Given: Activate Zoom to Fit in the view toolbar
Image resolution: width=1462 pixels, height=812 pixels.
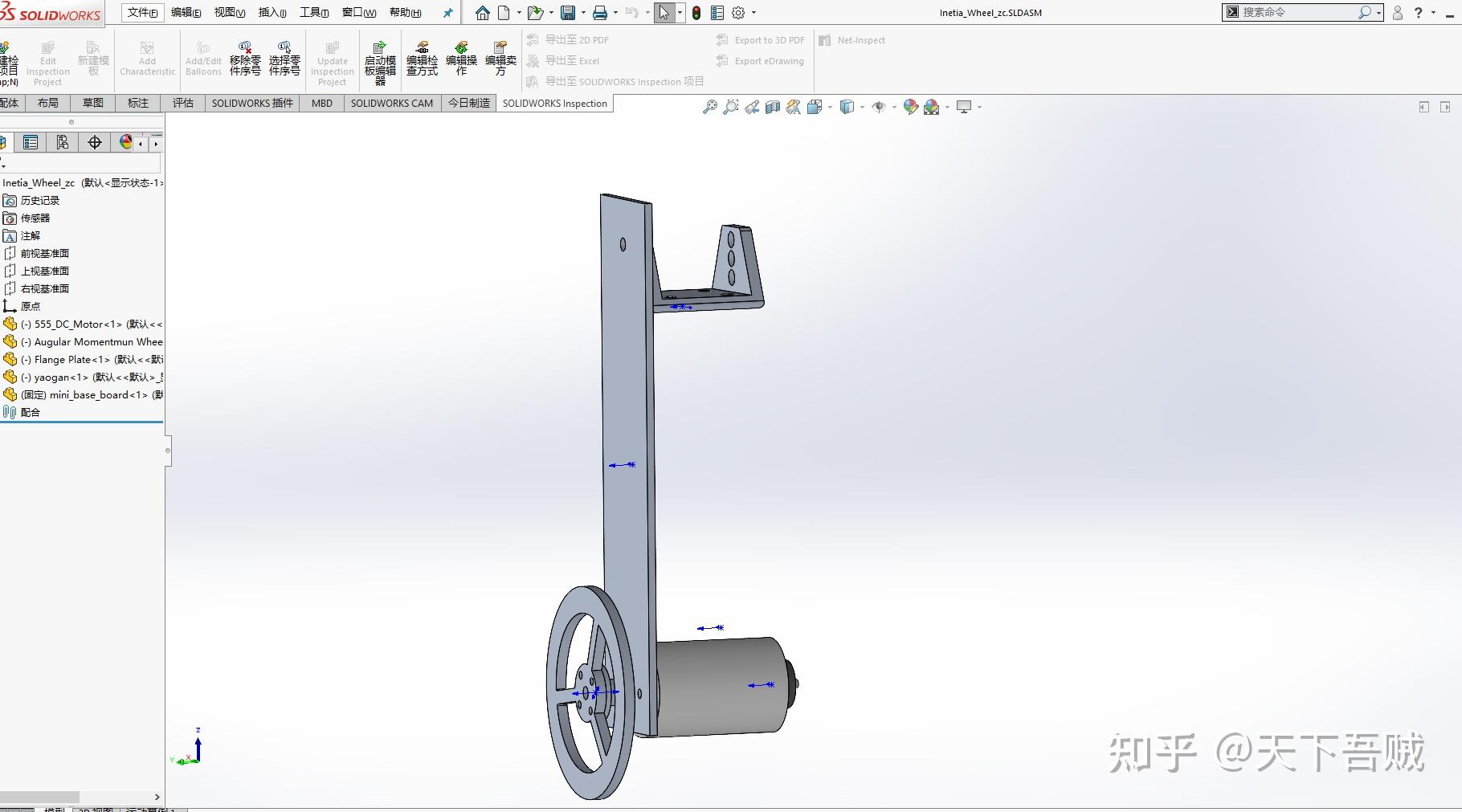Looking at the screenshot, I should click(x=709, y=106).
